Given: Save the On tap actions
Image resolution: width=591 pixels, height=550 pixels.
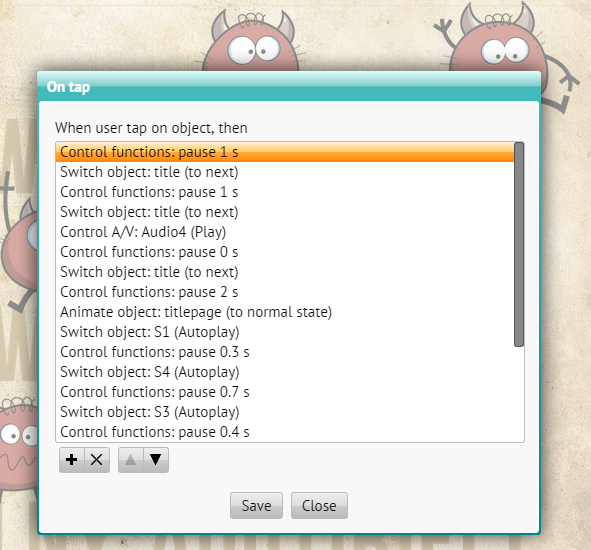Looking at the screenshot, I should pos(256,506).
